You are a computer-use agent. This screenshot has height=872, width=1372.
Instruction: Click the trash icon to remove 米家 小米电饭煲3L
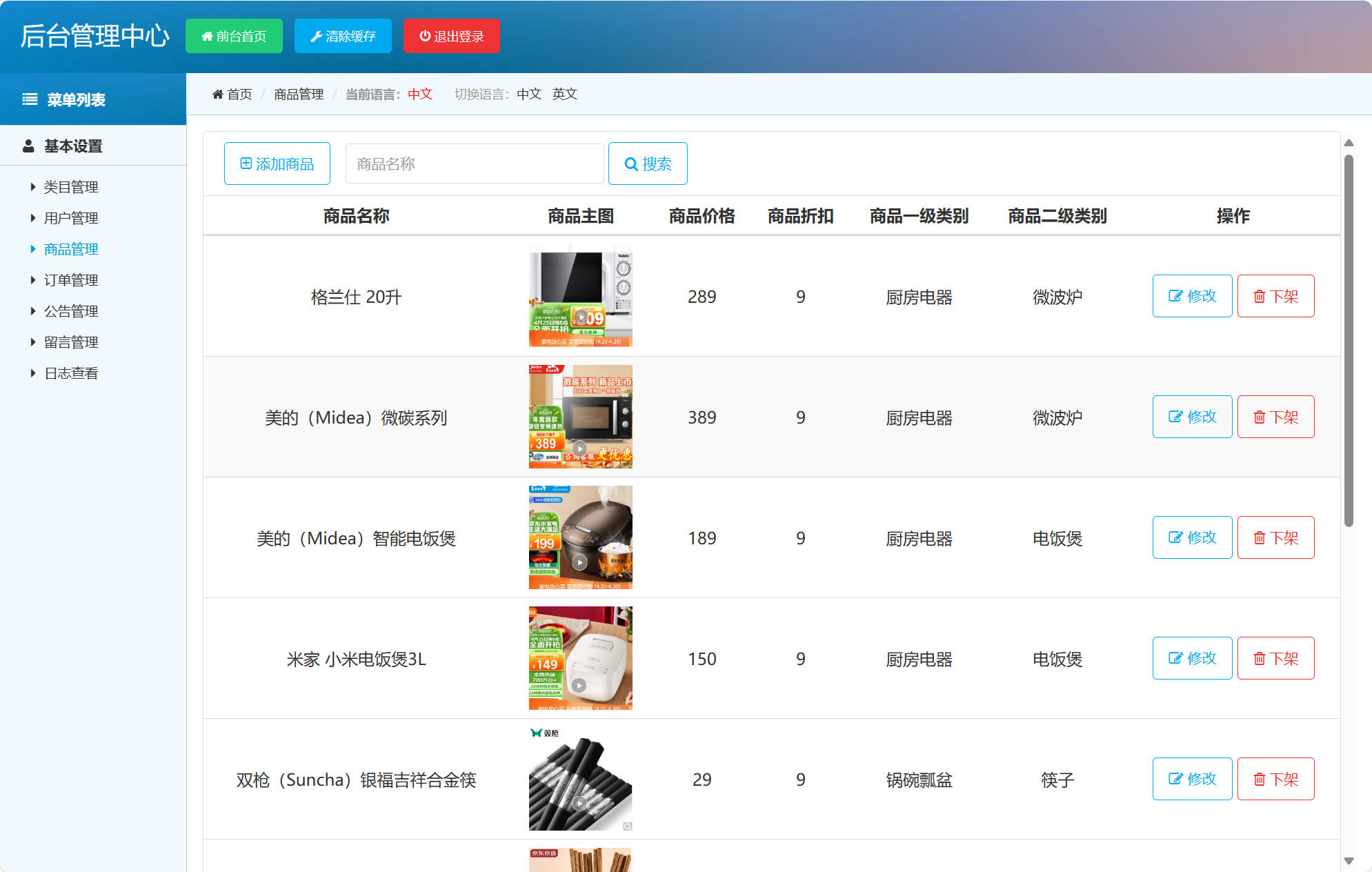pyautogui.click(x=1260, y=658)
